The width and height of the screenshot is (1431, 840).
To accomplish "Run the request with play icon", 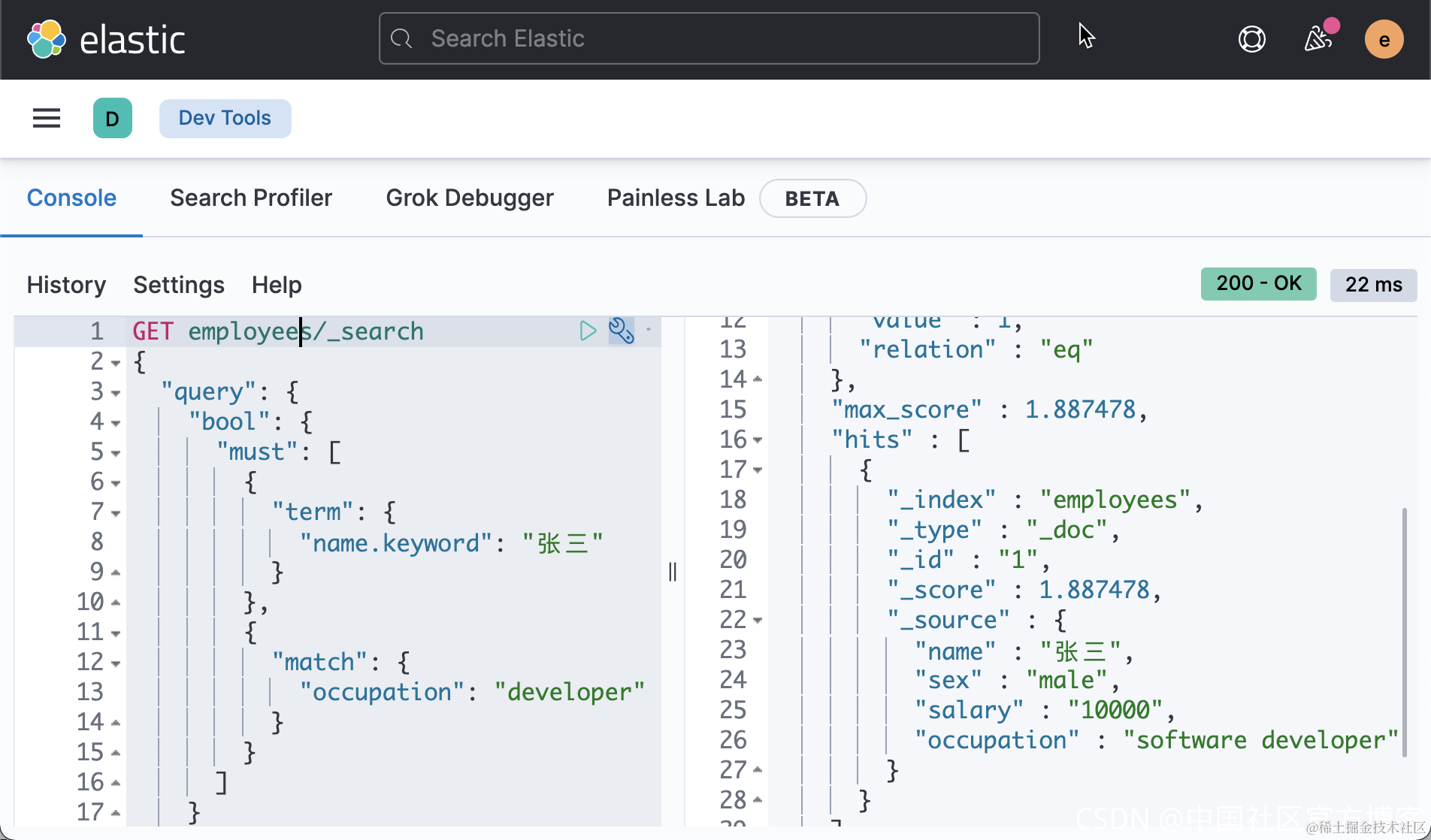I will (x=588, y=331).
